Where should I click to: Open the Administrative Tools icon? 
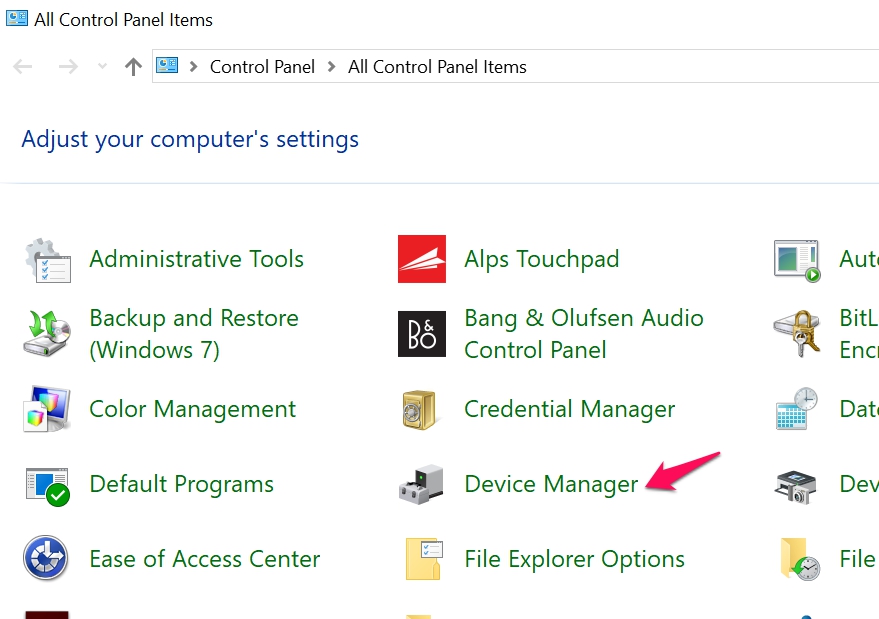48,260
